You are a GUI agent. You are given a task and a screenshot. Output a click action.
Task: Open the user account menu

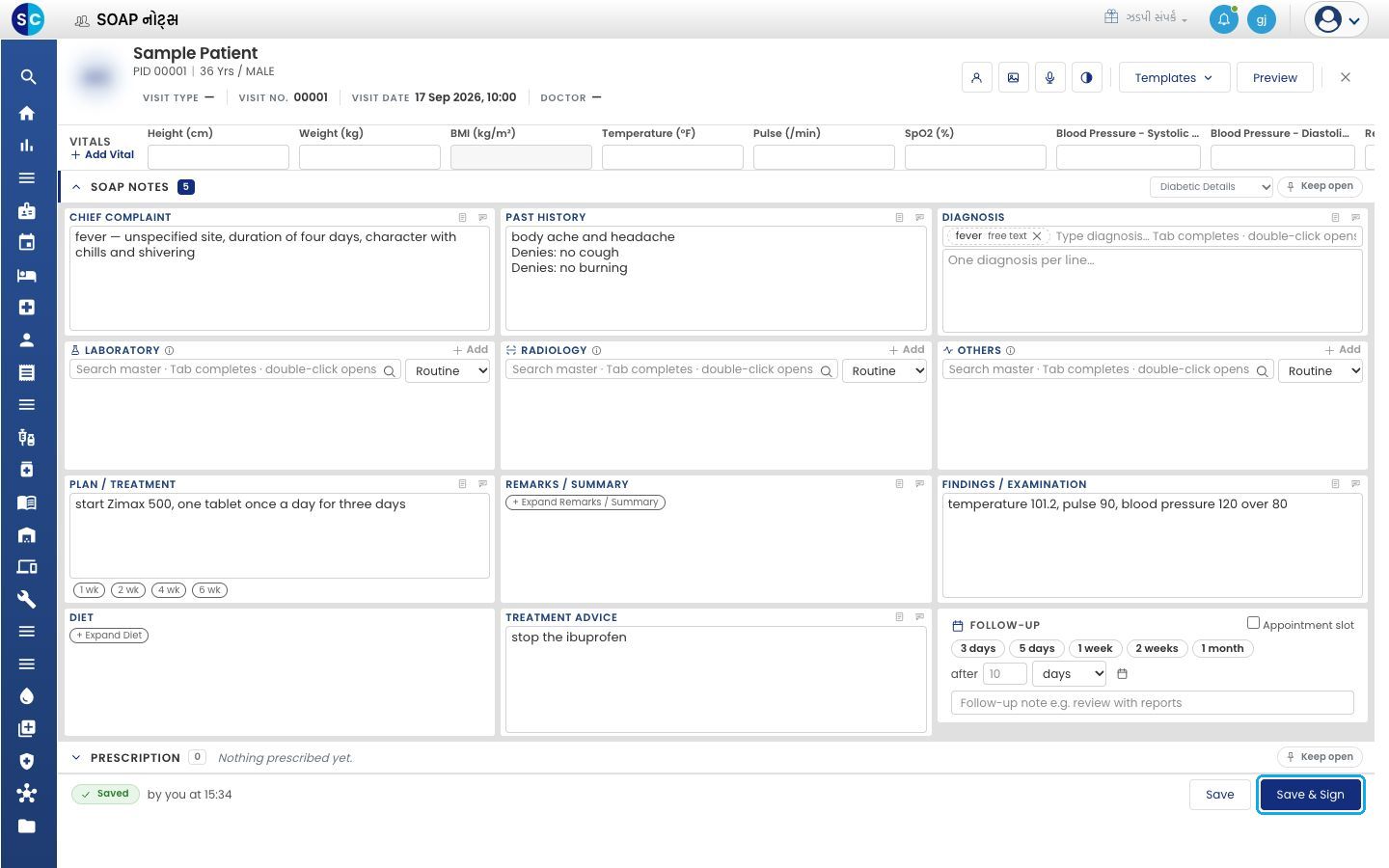(1336, 19)
